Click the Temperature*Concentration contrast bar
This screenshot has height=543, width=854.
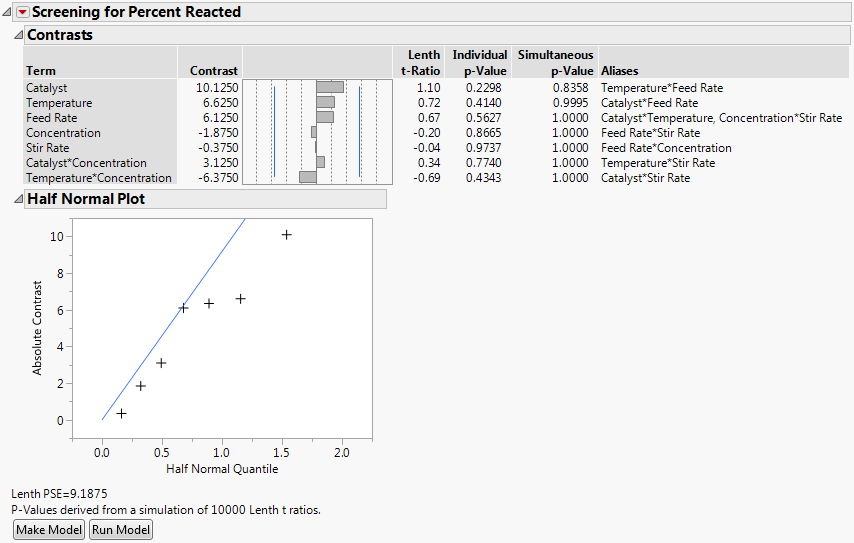(x=308, y=177)
